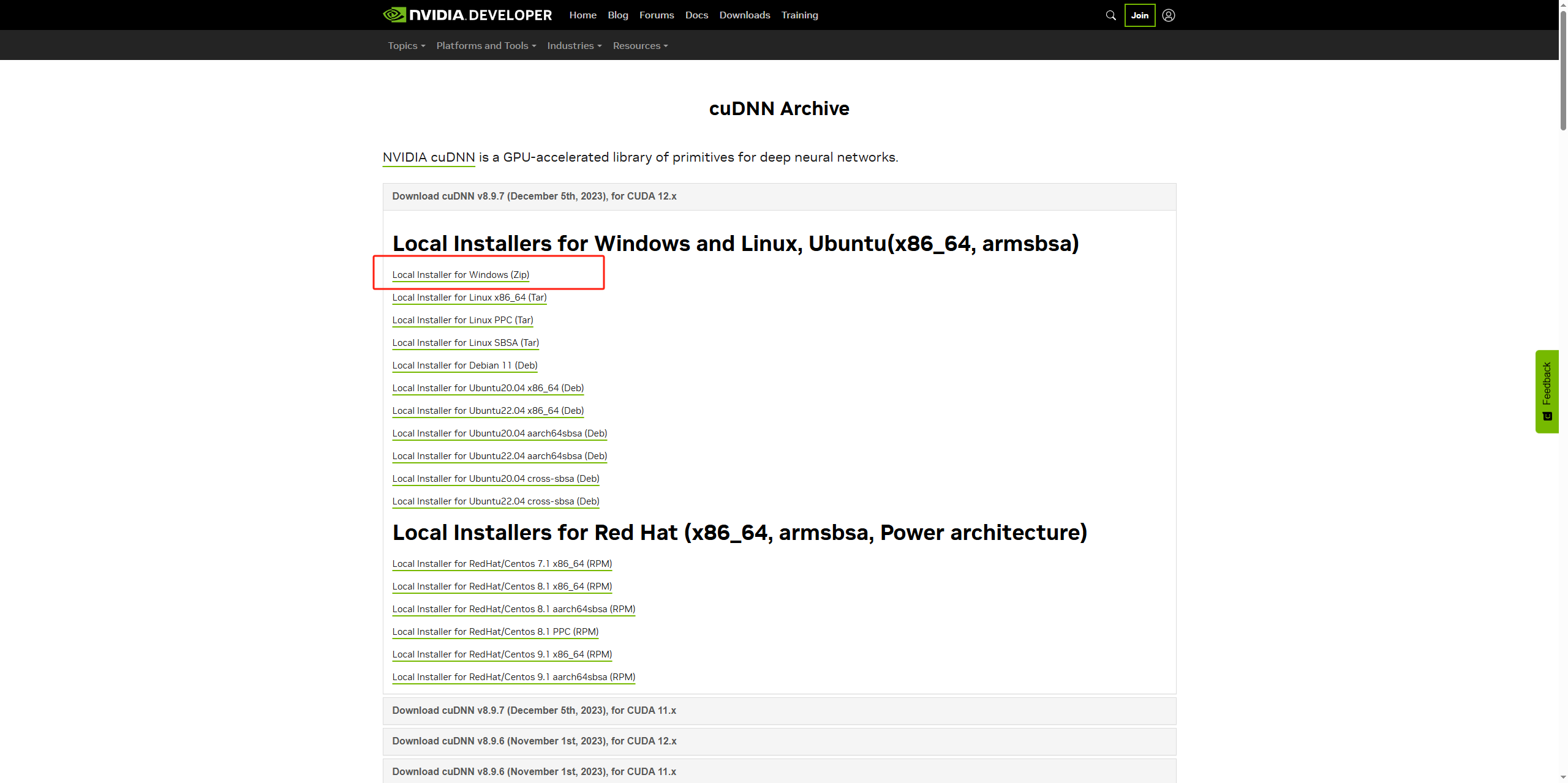Download Ubuntu20.04 aarch64sbsa (Deb) installer
Image resolution: width=1568 pixels, height=783 pixels.
[x=500, y=433]
